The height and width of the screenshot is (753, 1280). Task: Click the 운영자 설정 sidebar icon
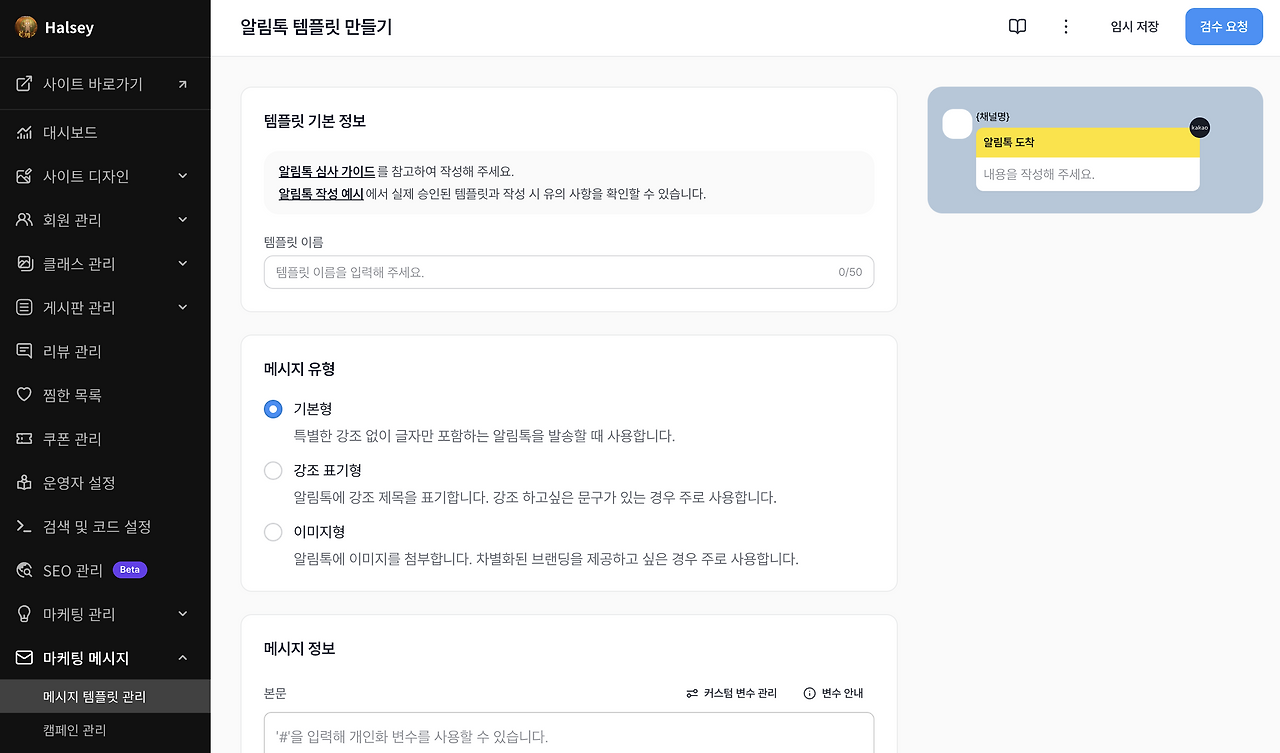click(x=24, y=482)
